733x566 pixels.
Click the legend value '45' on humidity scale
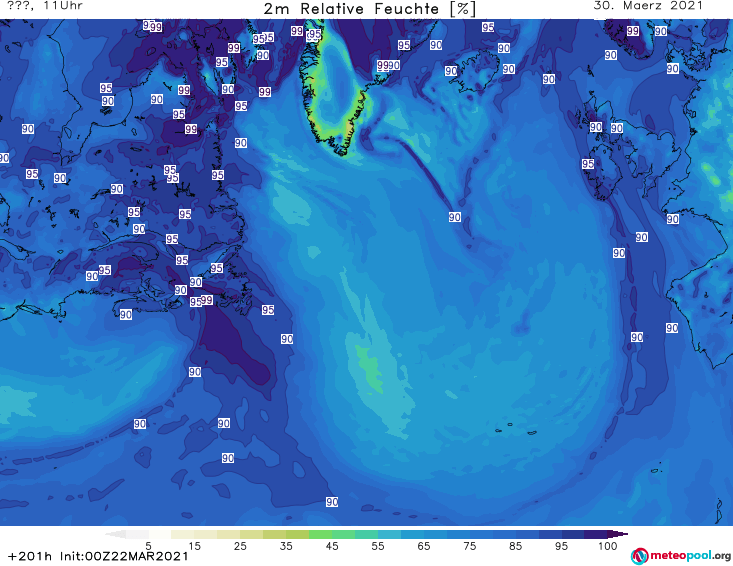(332, 546)
